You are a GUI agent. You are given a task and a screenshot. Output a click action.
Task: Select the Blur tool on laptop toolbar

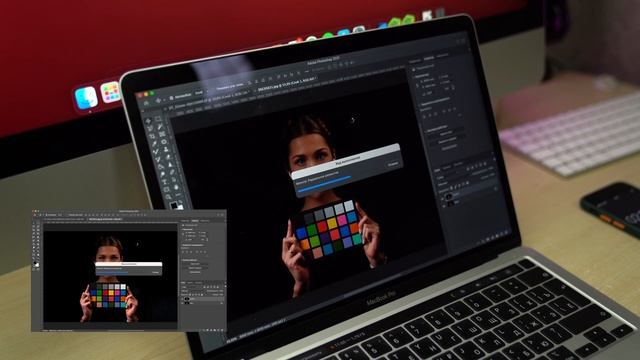170,164
